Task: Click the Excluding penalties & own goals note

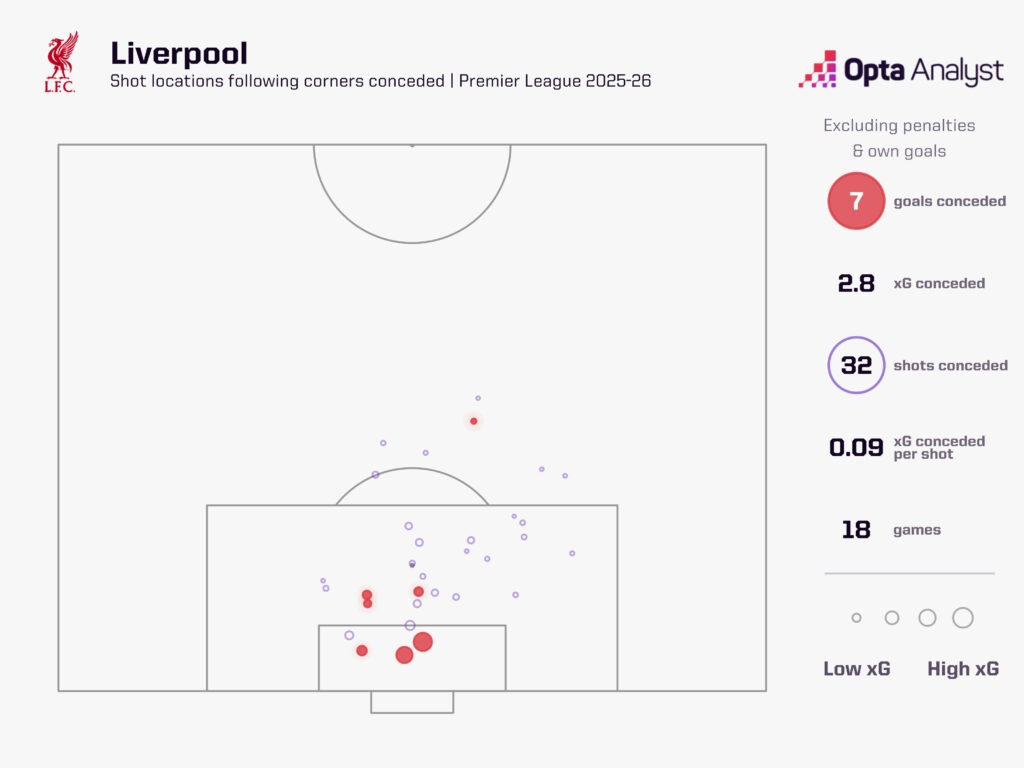Action: (x=899, y=138)
